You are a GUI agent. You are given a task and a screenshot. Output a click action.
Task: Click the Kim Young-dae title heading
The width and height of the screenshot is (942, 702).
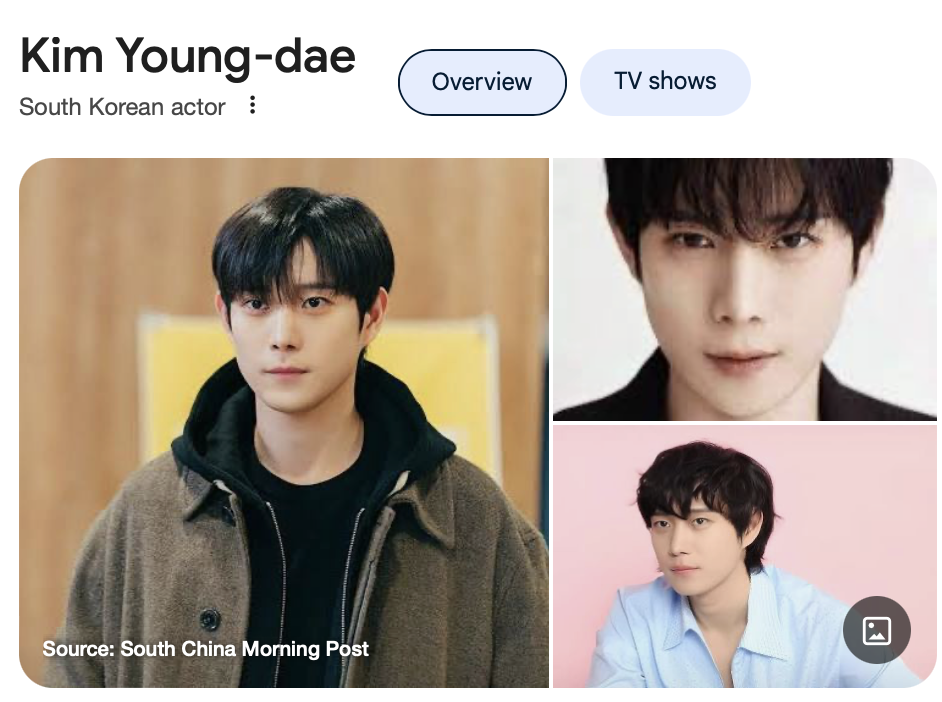point(188,56)
